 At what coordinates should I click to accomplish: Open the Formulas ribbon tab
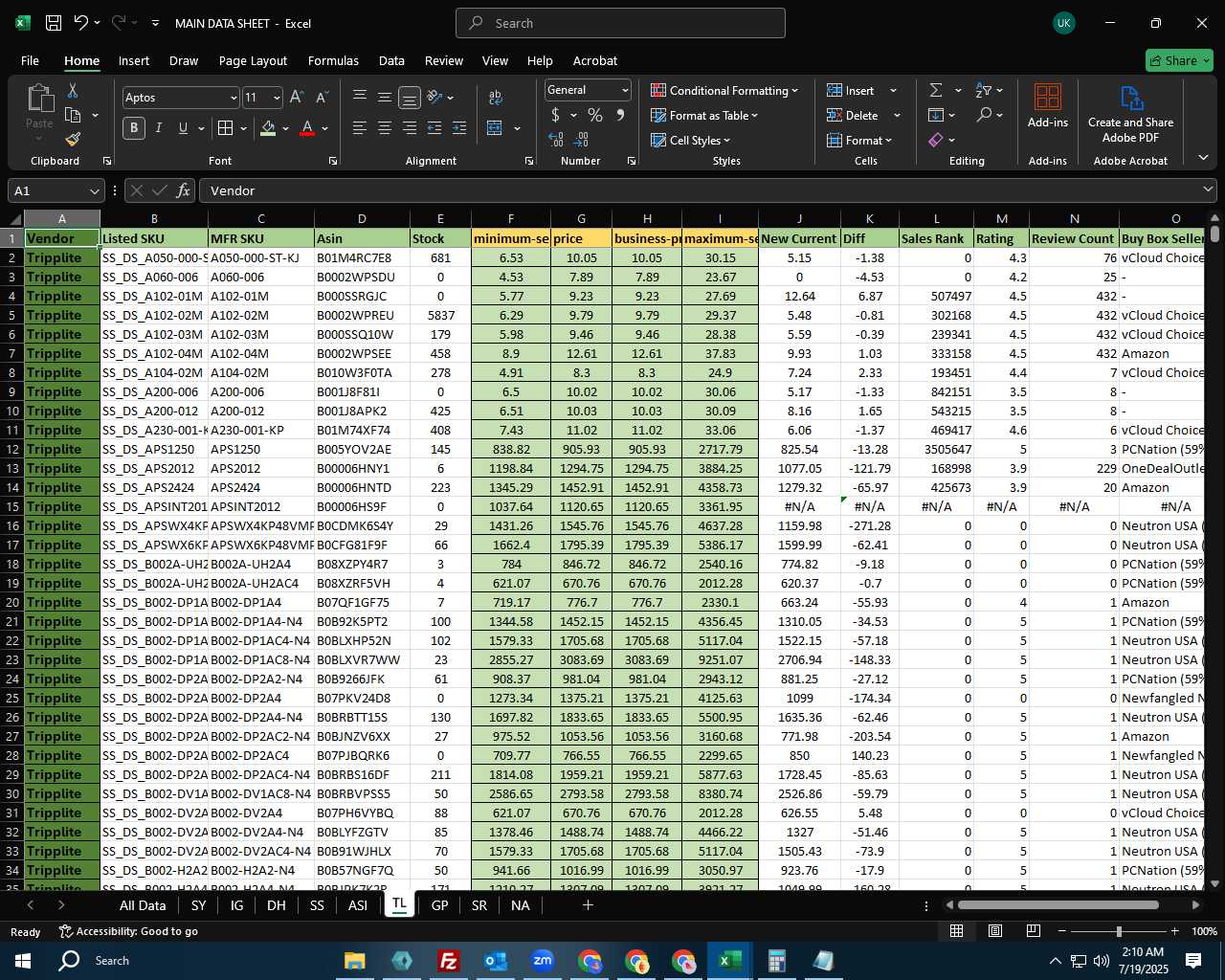pos(333,60)
